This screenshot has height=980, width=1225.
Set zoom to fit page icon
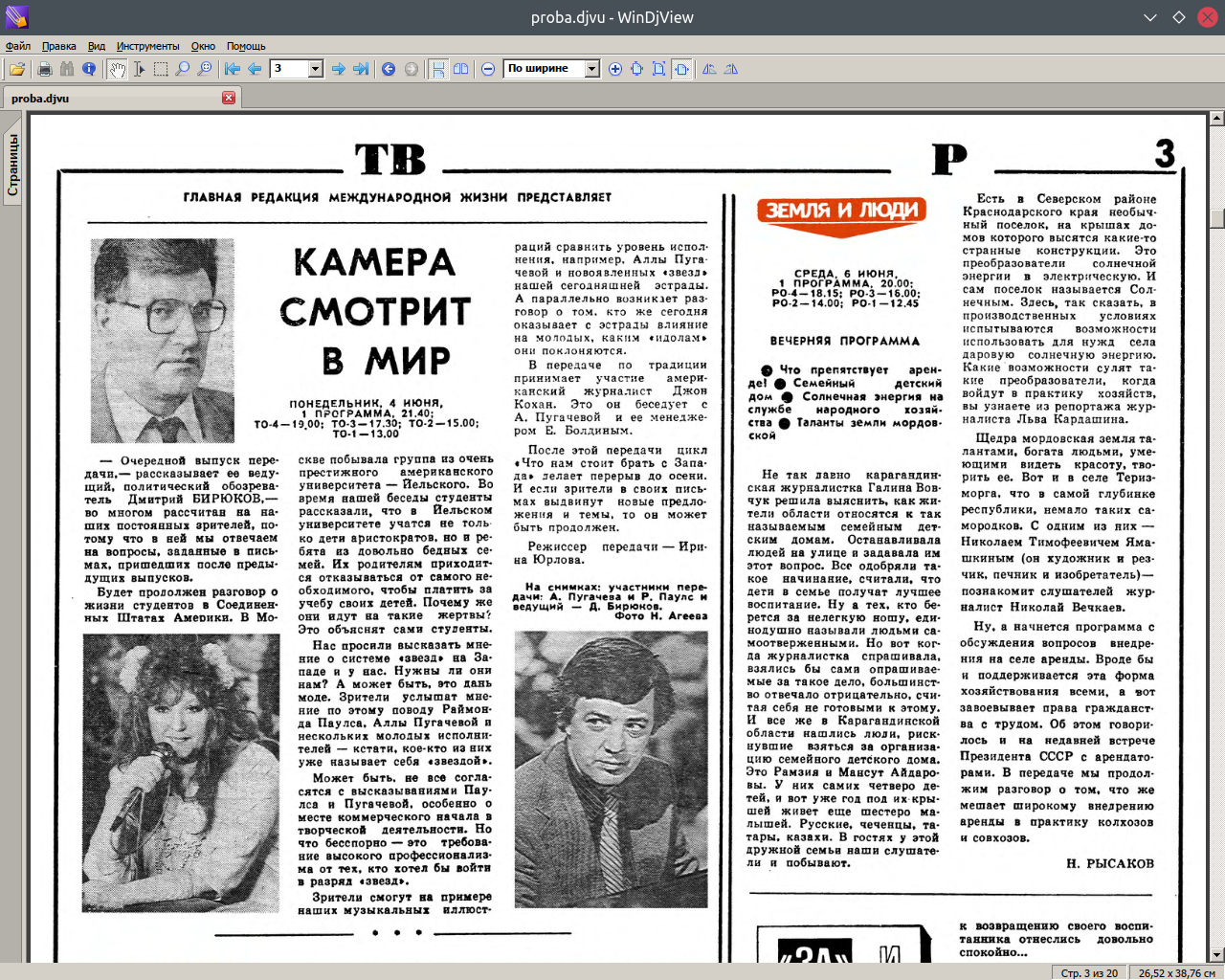pos(659,69)
